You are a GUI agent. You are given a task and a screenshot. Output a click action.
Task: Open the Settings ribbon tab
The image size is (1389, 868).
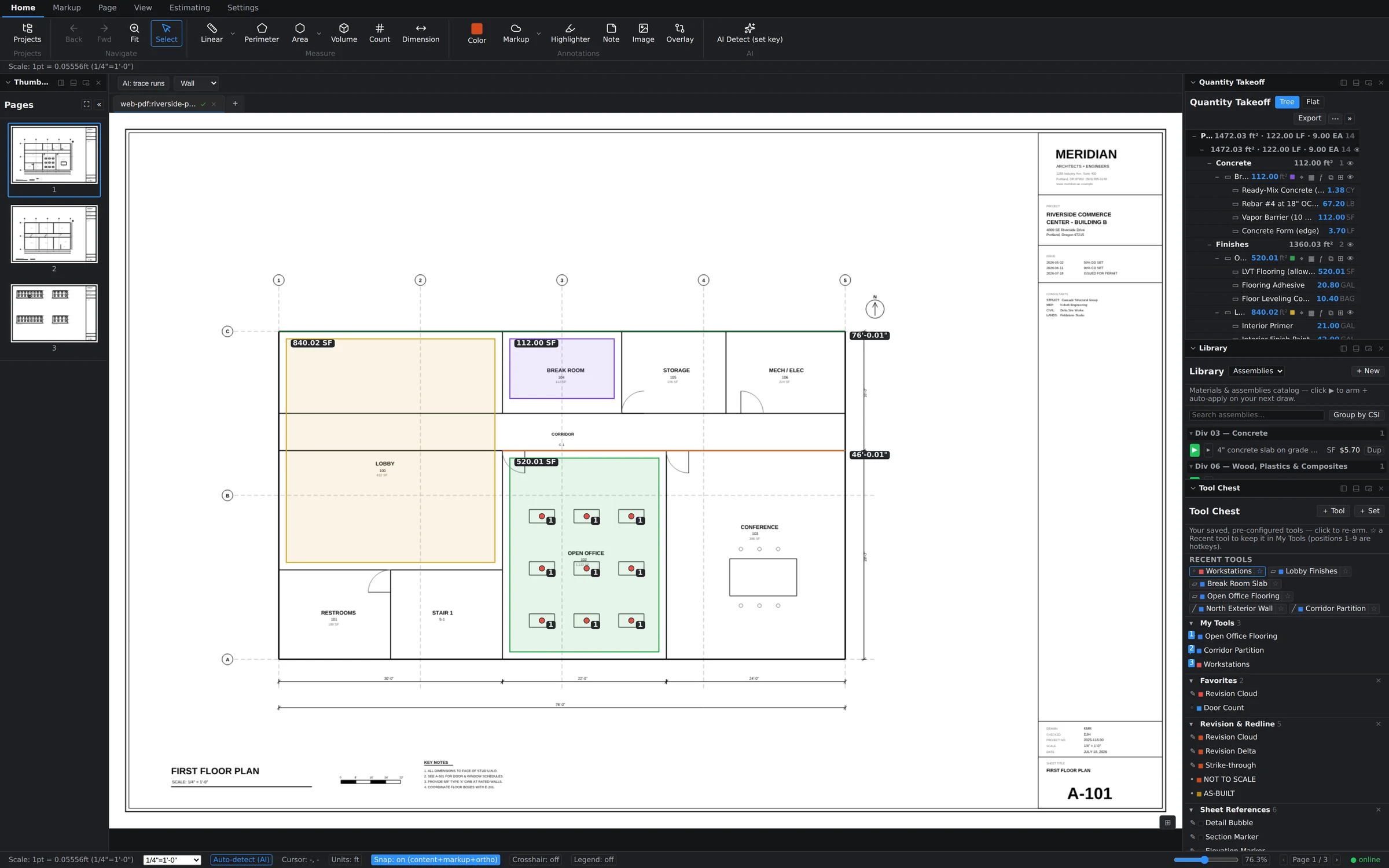(x=242, y=8)
